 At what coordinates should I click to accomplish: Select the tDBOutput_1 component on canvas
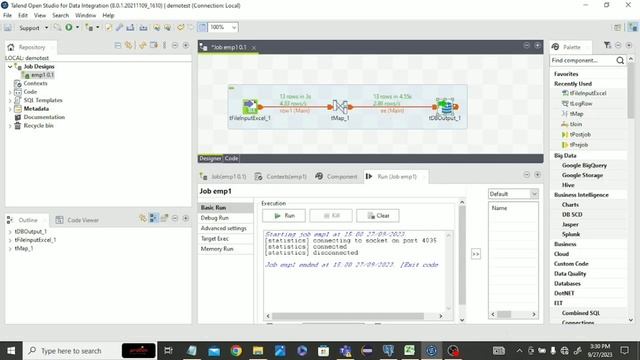click(x=445, y=107)
